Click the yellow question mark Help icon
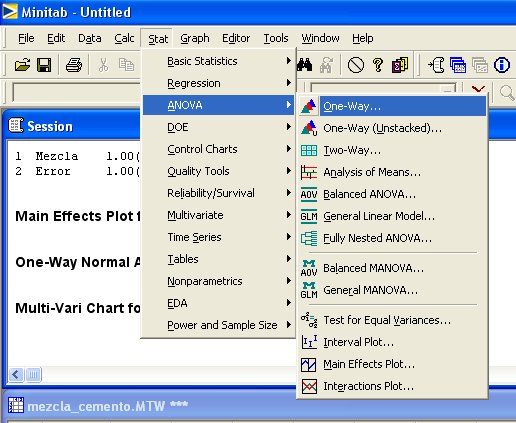Viewport: 516px width, 423px height. pyautogui.click(x=378, y=65)
